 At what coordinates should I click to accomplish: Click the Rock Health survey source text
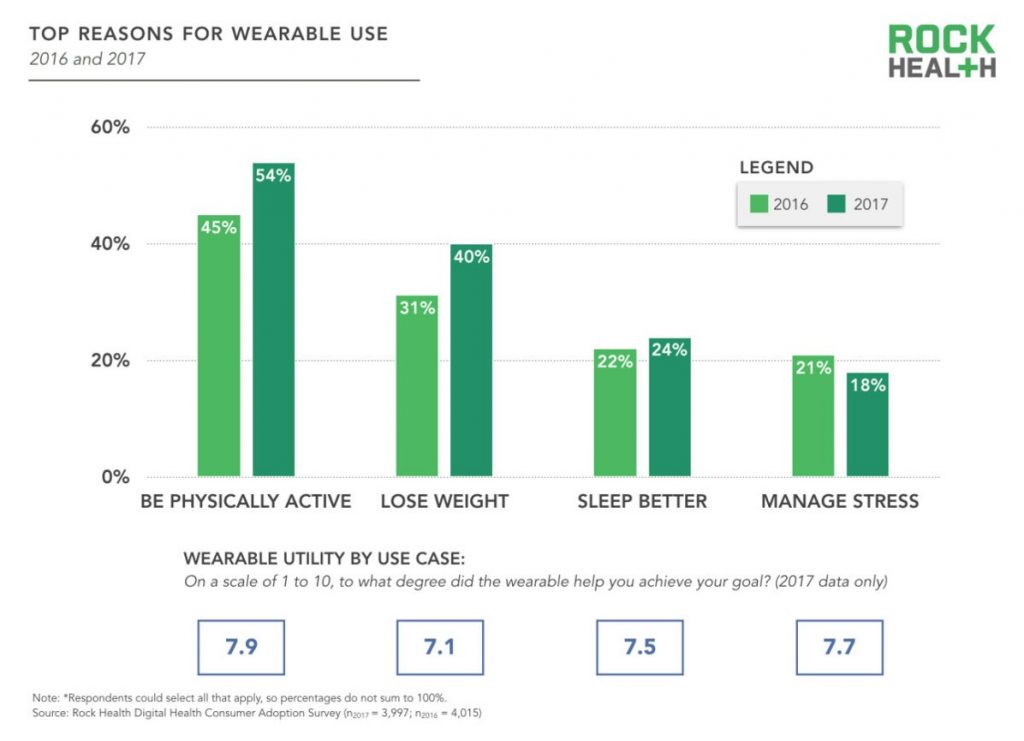click(260, 714)
